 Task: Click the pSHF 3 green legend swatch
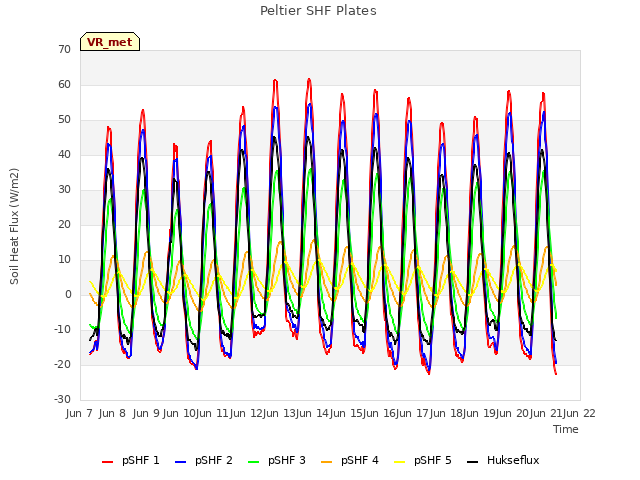pyautogui.click(x=253, y=462)
